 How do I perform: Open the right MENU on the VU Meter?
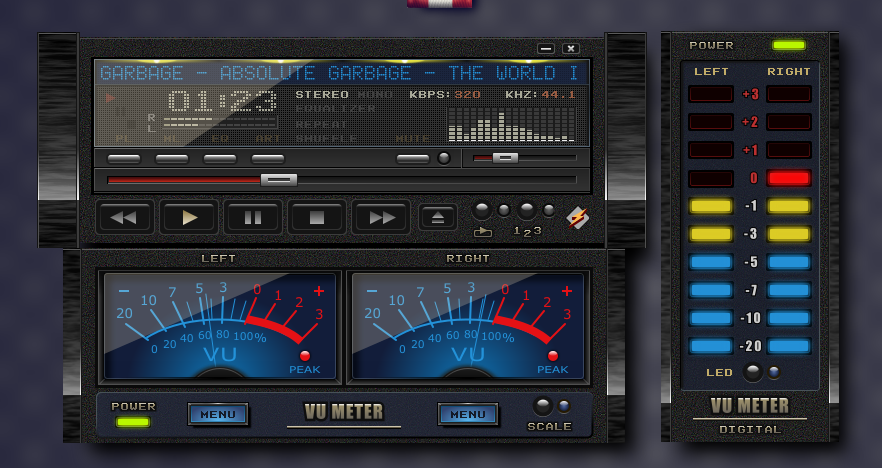pos(467,414)
